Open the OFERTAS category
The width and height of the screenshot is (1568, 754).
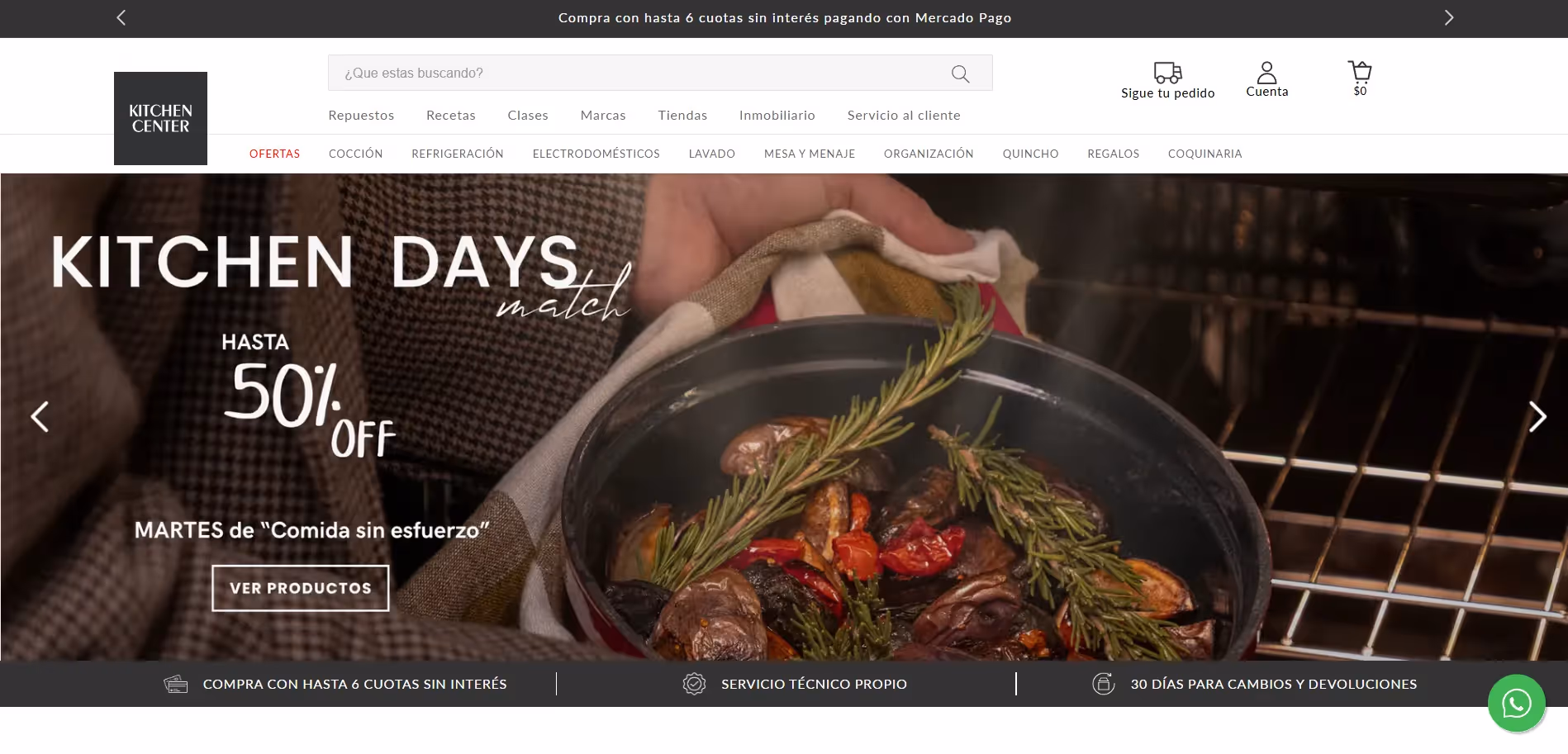(274, 154)
